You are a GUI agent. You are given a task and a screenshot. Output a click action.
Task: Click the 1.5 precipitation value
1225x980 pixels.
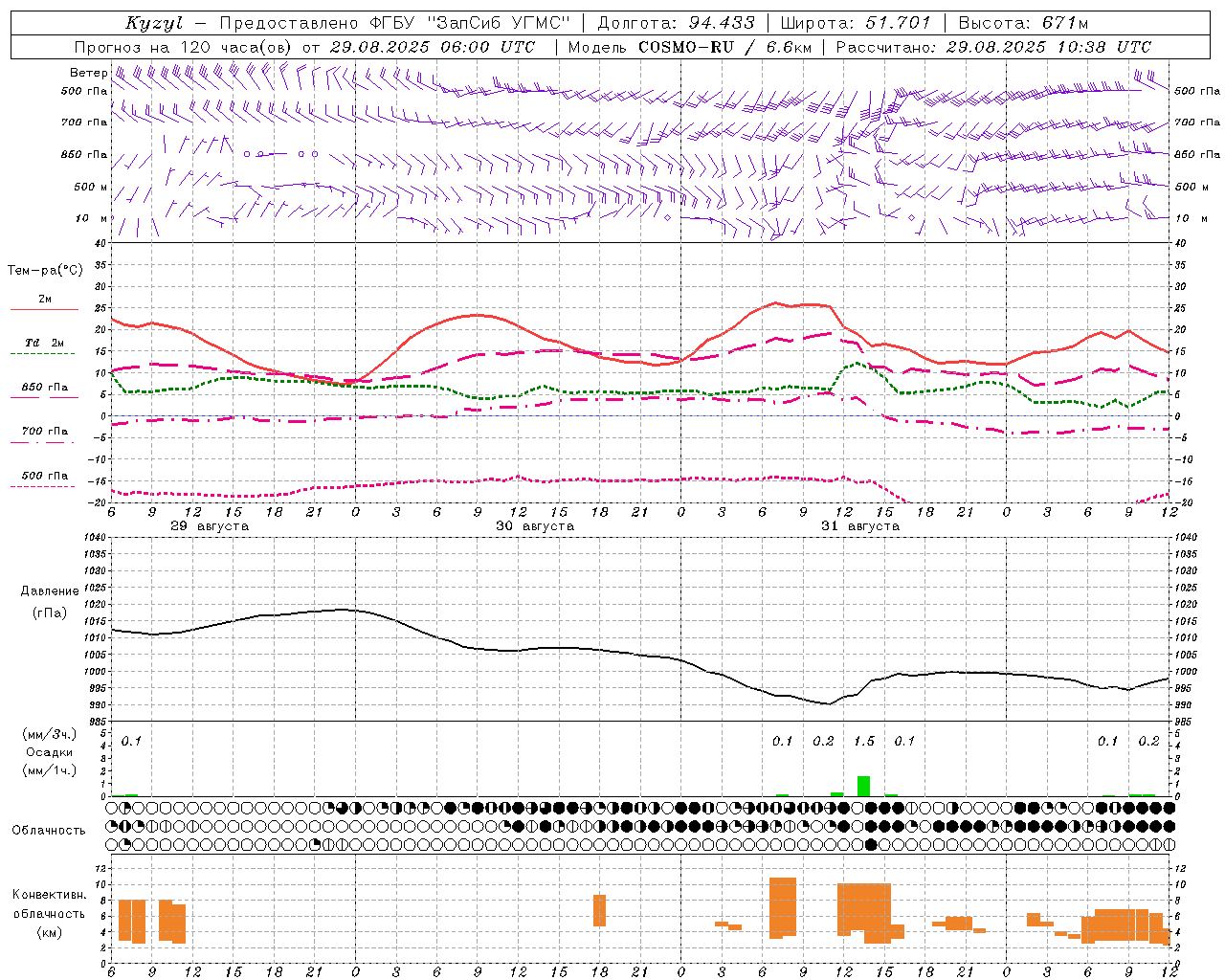point(864,741)
